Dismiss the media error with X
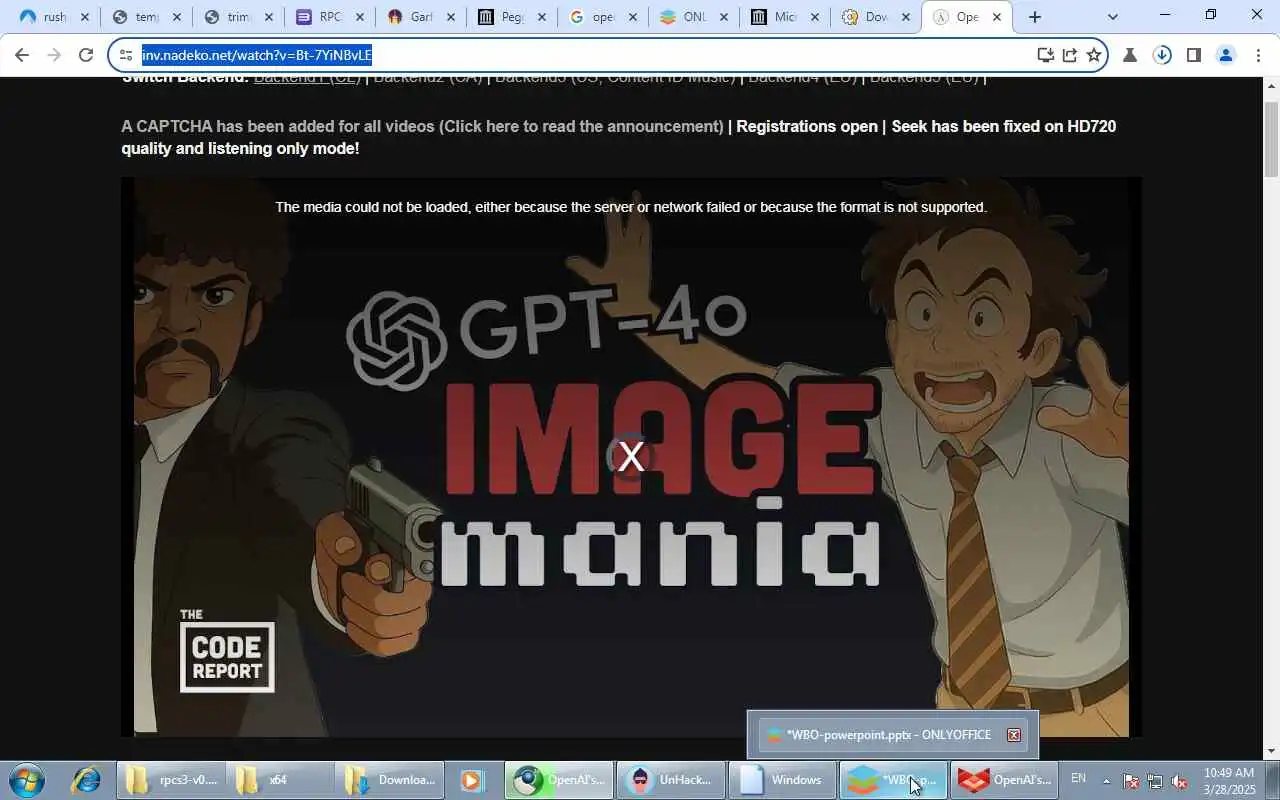Image resolution: width=1280 pixels, height=800 pixels. pyautogui.click(x=631, y=457)
